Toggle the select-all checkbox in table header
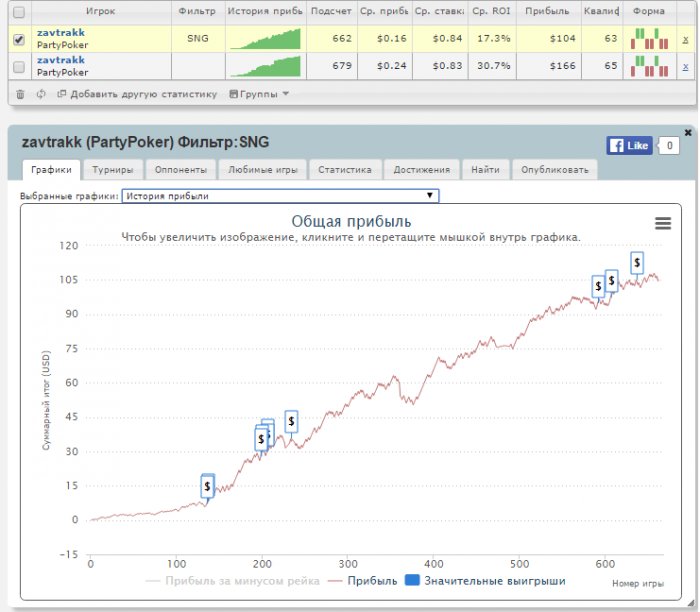The width and height of the screenshot is (700, 612). (19, 11)
